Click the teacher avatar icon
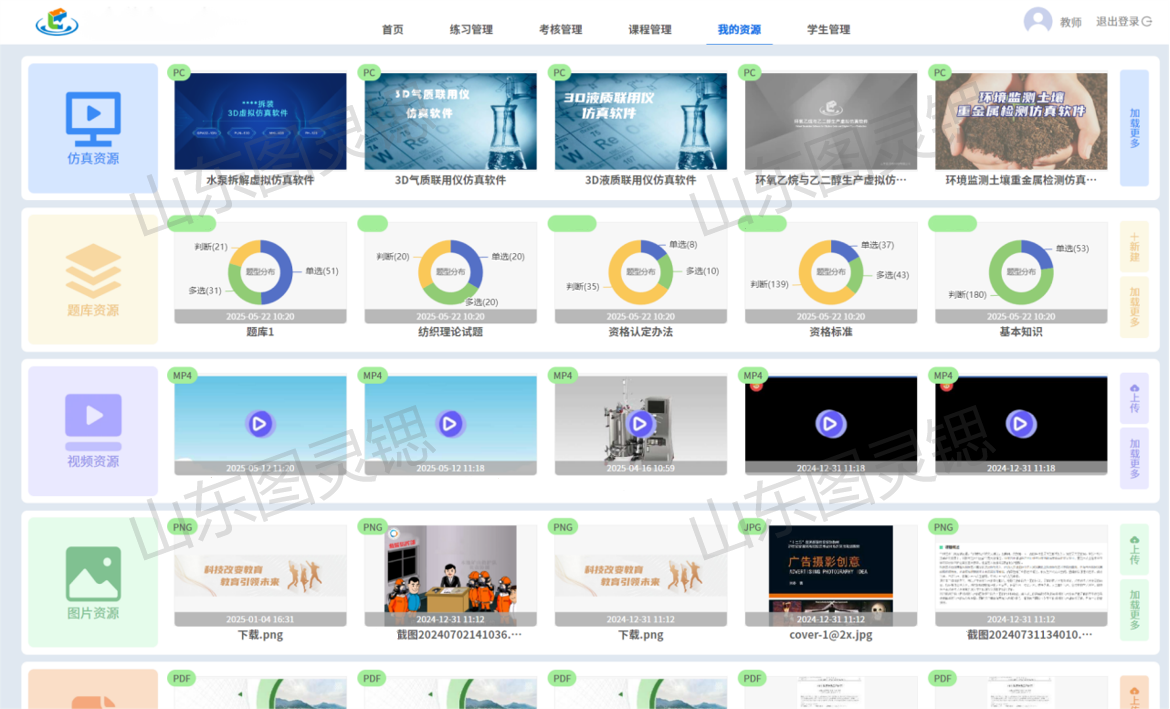 click(x=1037, y=21)
